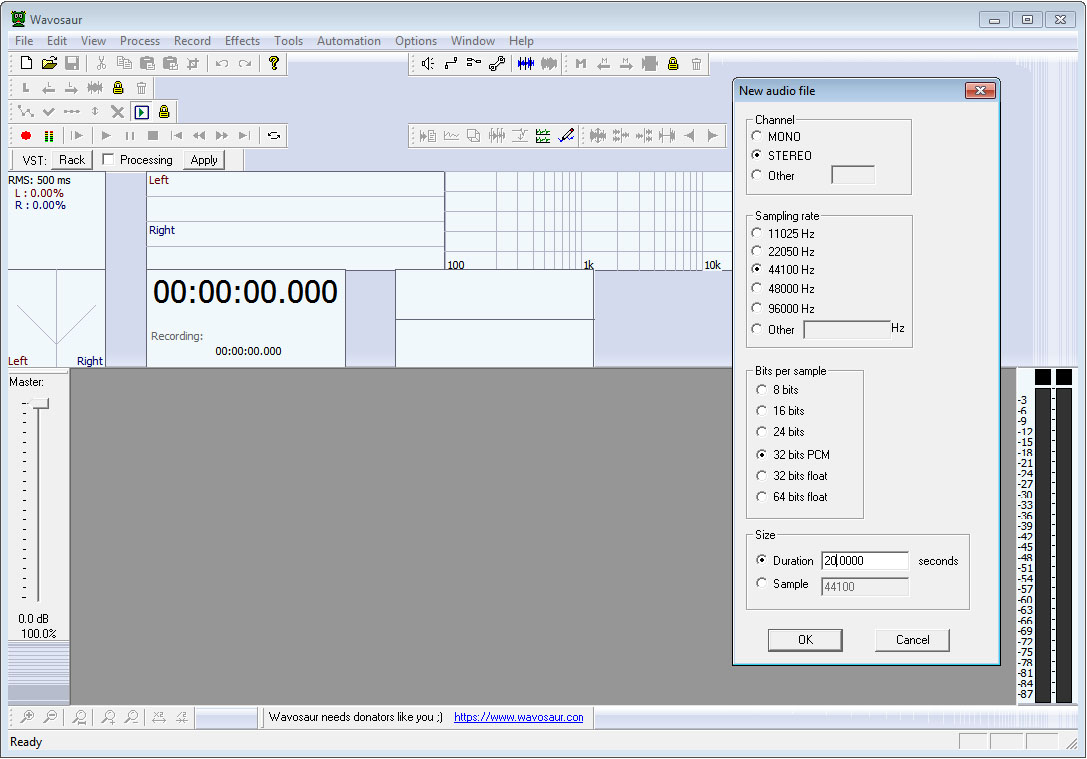Click the red Record button
Viewport: 1087px width, 759px height.
click(x=26, y=135)
